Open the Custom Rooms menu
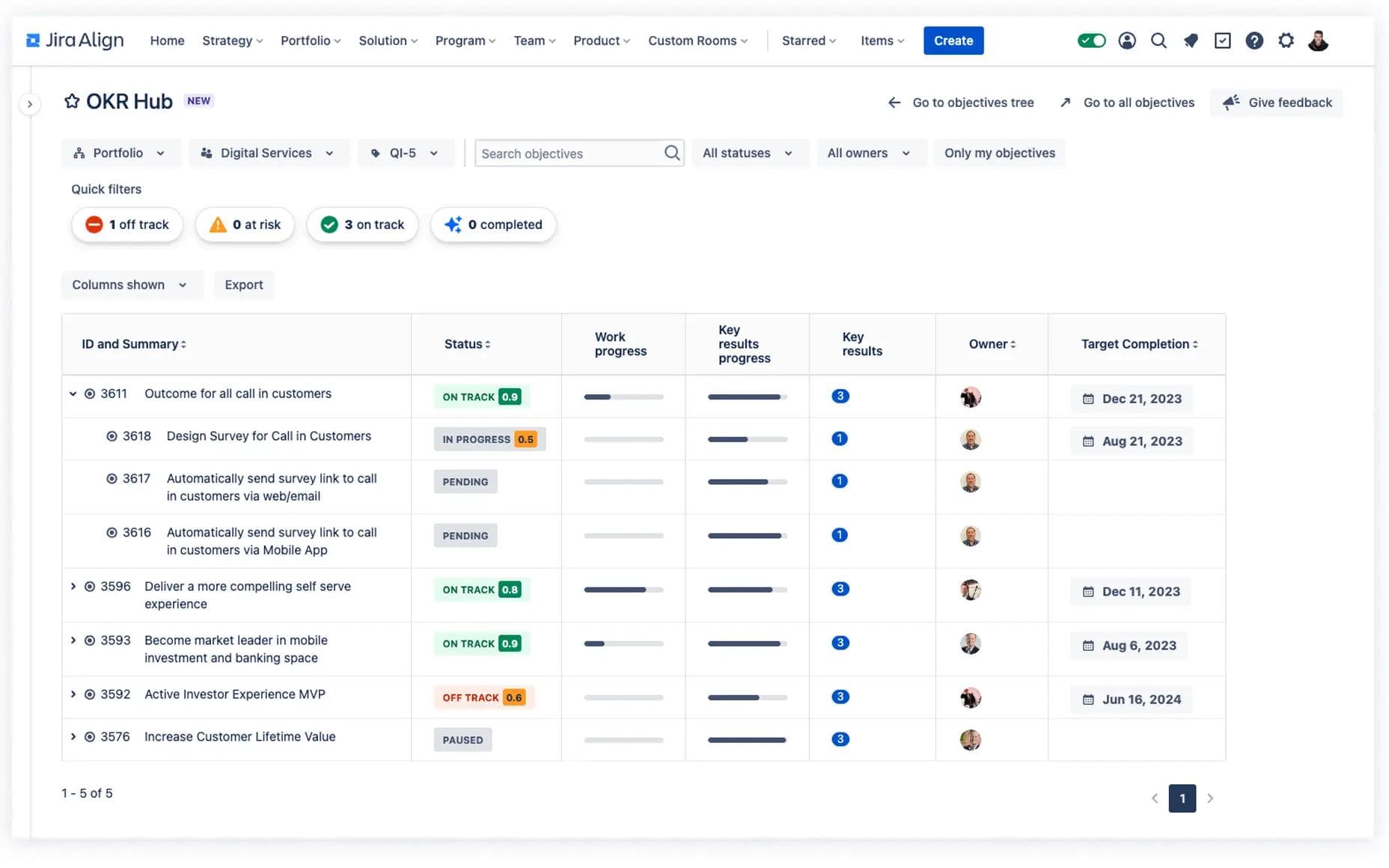Image resolution: width=1389 pixels, height=868 pixels. 697,40
